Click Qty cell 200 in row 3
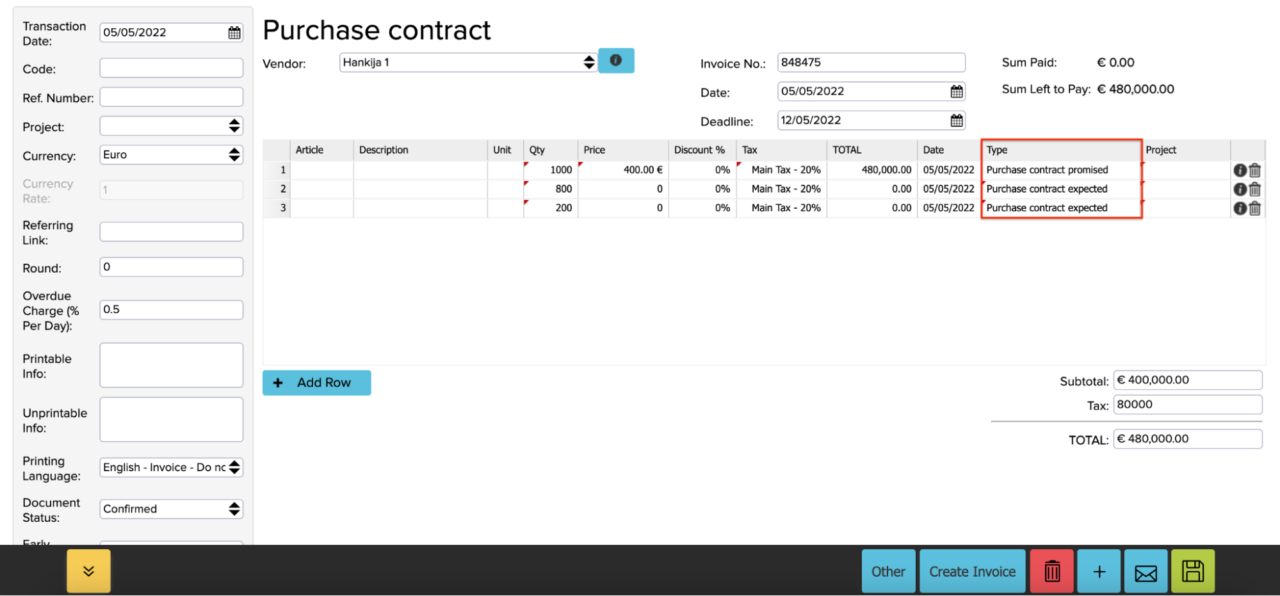 pos(551,208)
